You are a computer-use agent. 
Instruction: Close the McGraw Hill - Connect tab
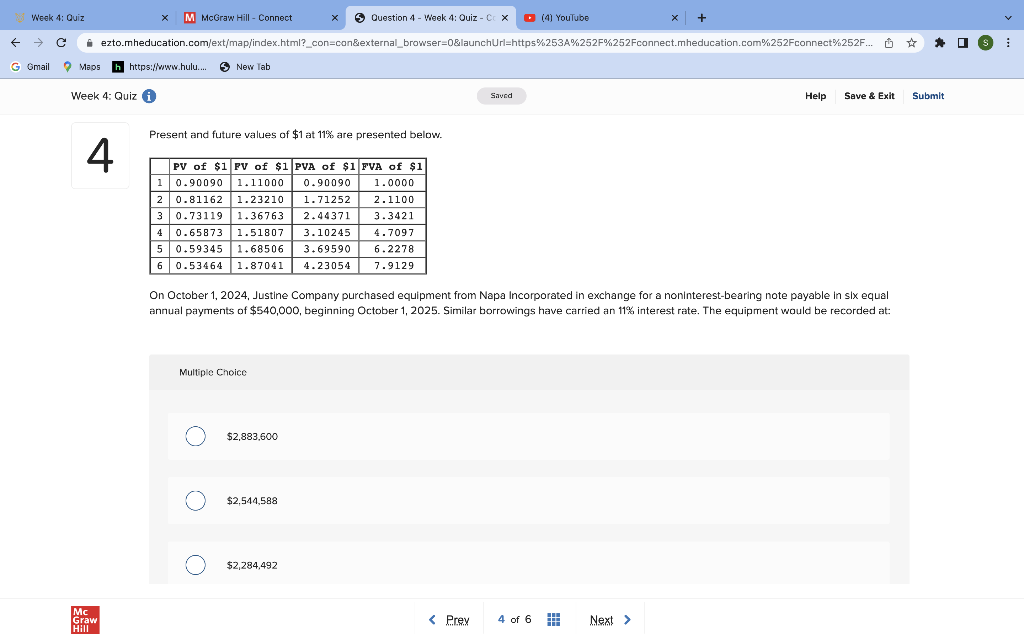coord(334,18)
